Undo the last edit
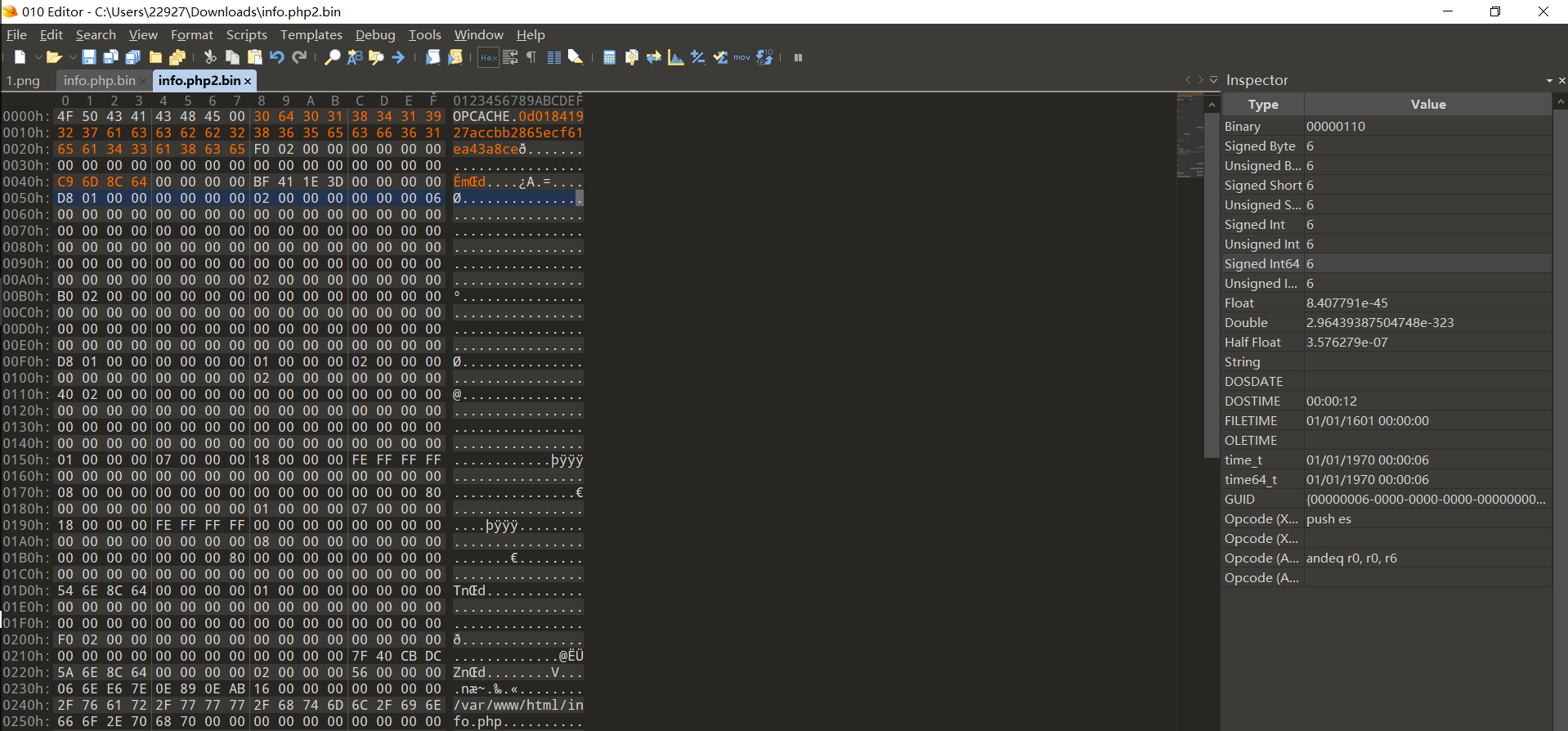Viewport: 1568px width, 731px height. (276, 57)
